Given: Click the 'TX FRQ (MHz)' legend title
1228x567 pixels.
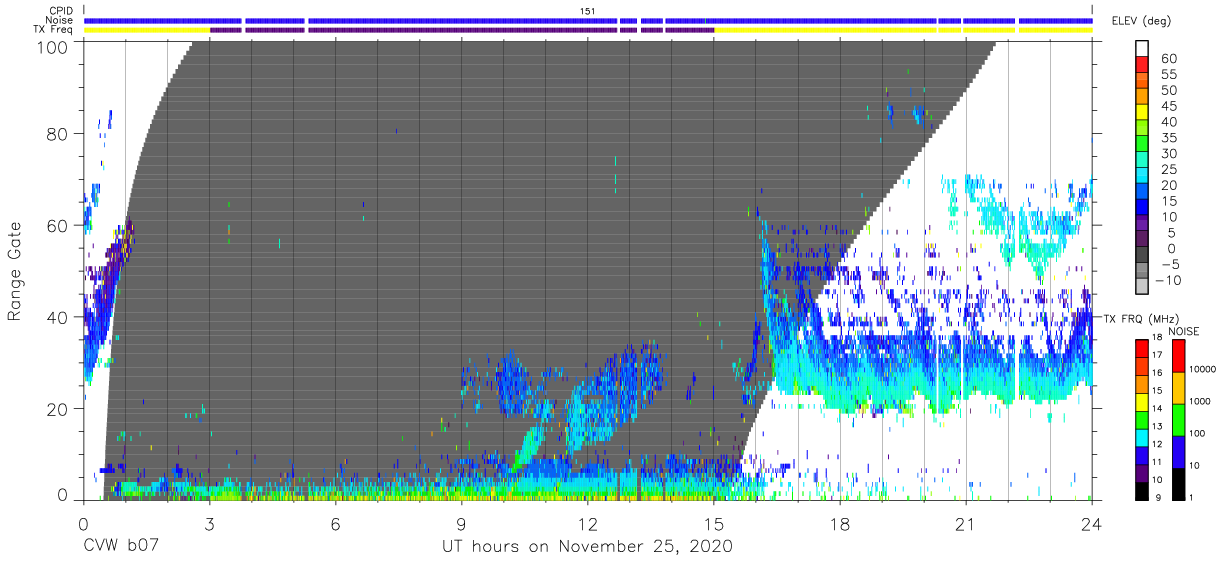Looking at the screenshot, I should point(1139,318).
